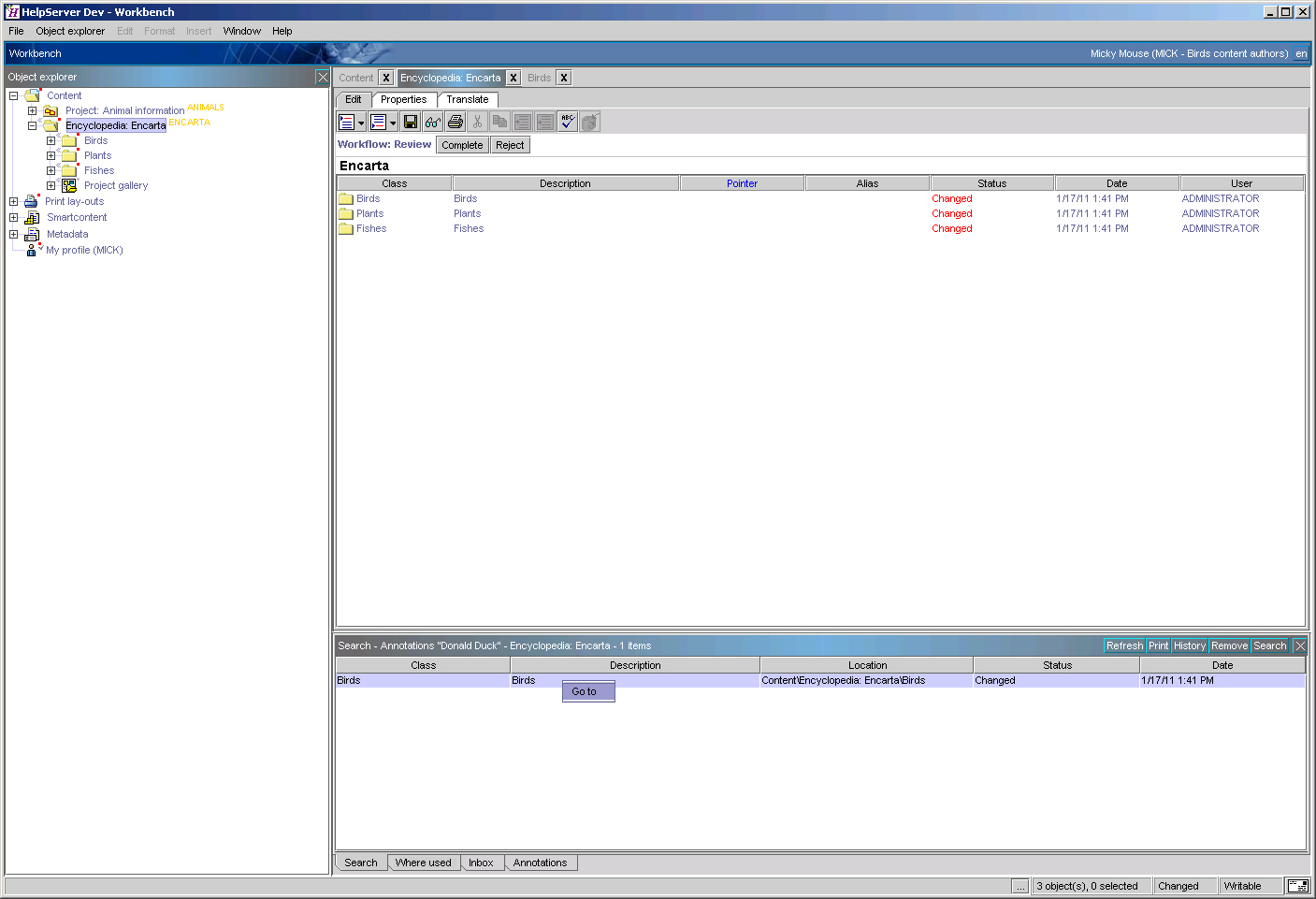Click the Project gallery icon in tree

click(x=69, y=185)
